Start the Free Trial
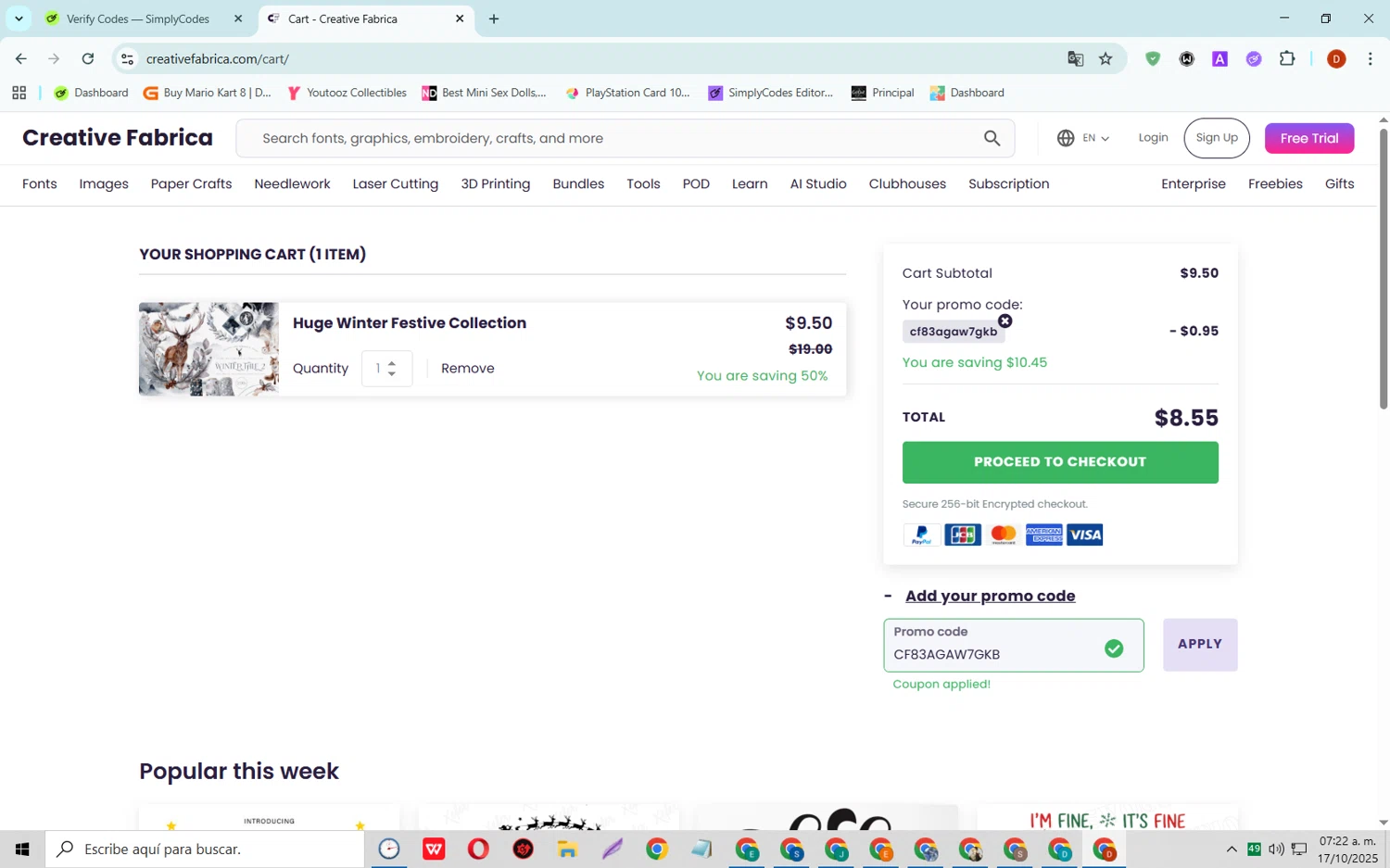 coord(1309,138)
